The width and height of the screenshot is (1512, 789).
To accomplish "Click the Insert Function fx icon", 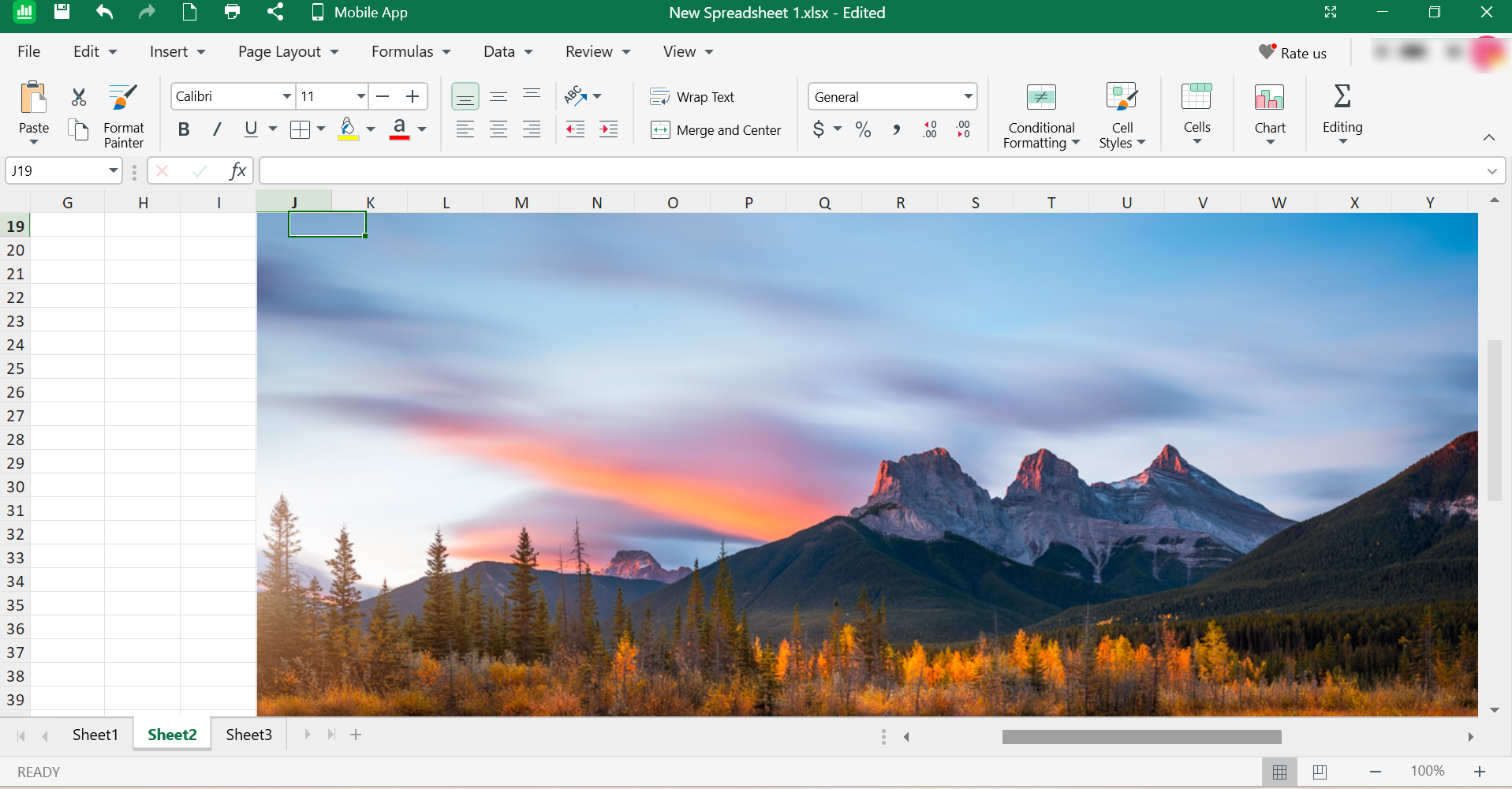I will (237, 170).
